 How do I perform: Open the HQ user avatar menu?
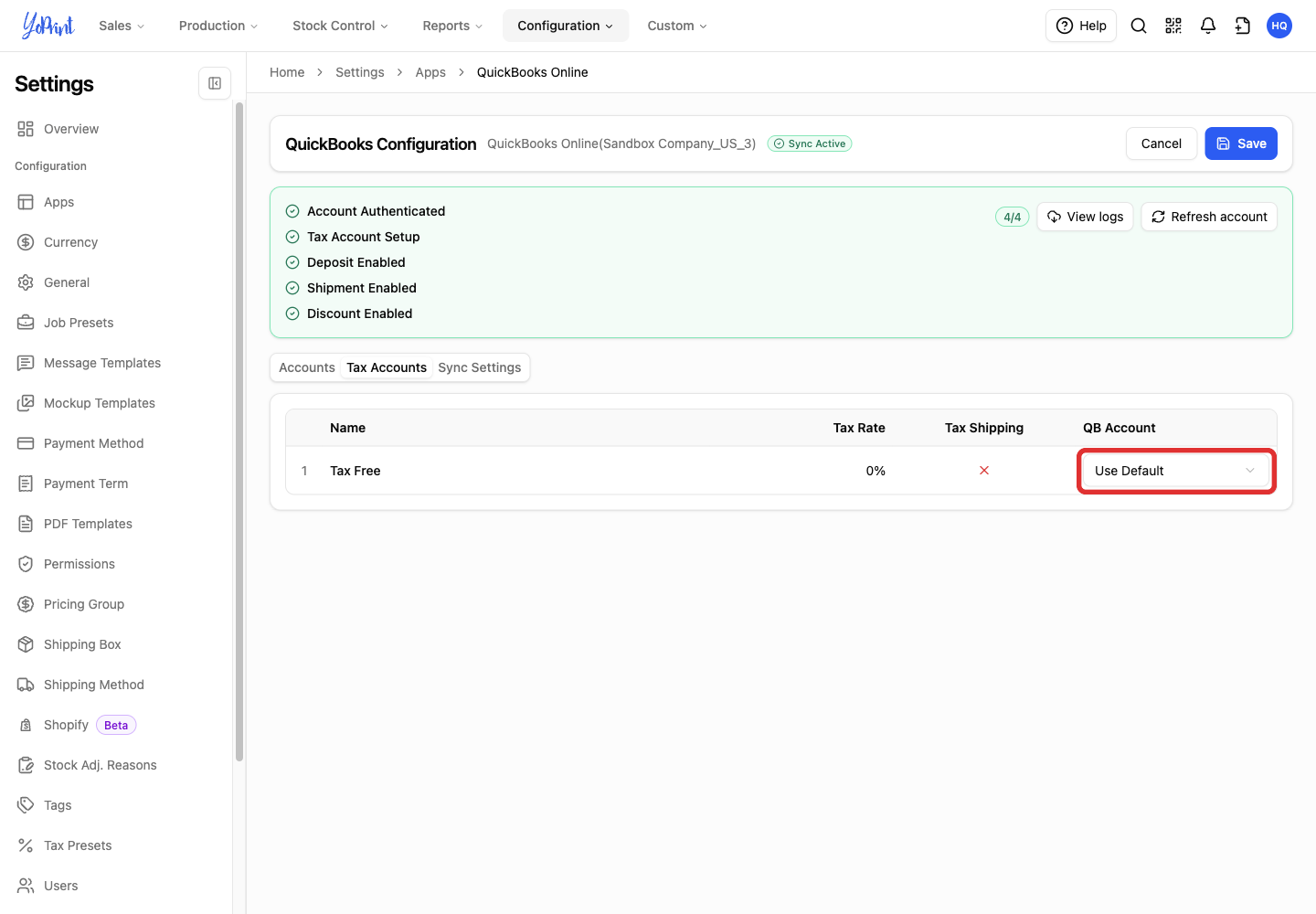[1279, 26]
